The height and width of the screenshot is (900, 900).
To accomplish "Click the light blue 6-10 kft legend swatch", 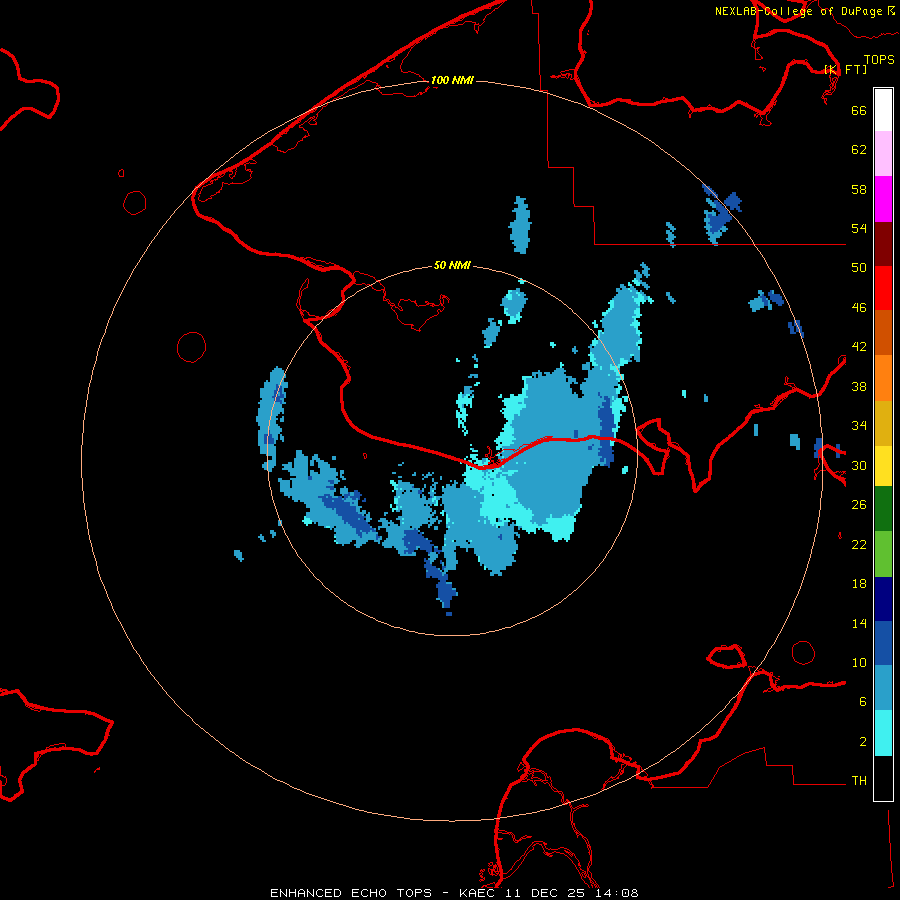I will tap(883, 688).
